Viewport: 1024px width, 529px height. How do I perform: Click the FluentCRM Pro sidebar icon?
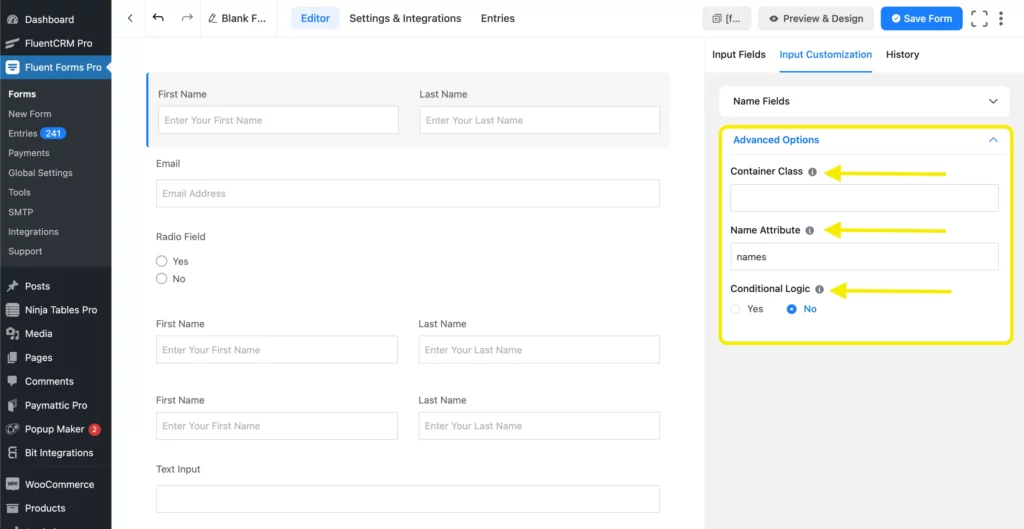(12, 44)
